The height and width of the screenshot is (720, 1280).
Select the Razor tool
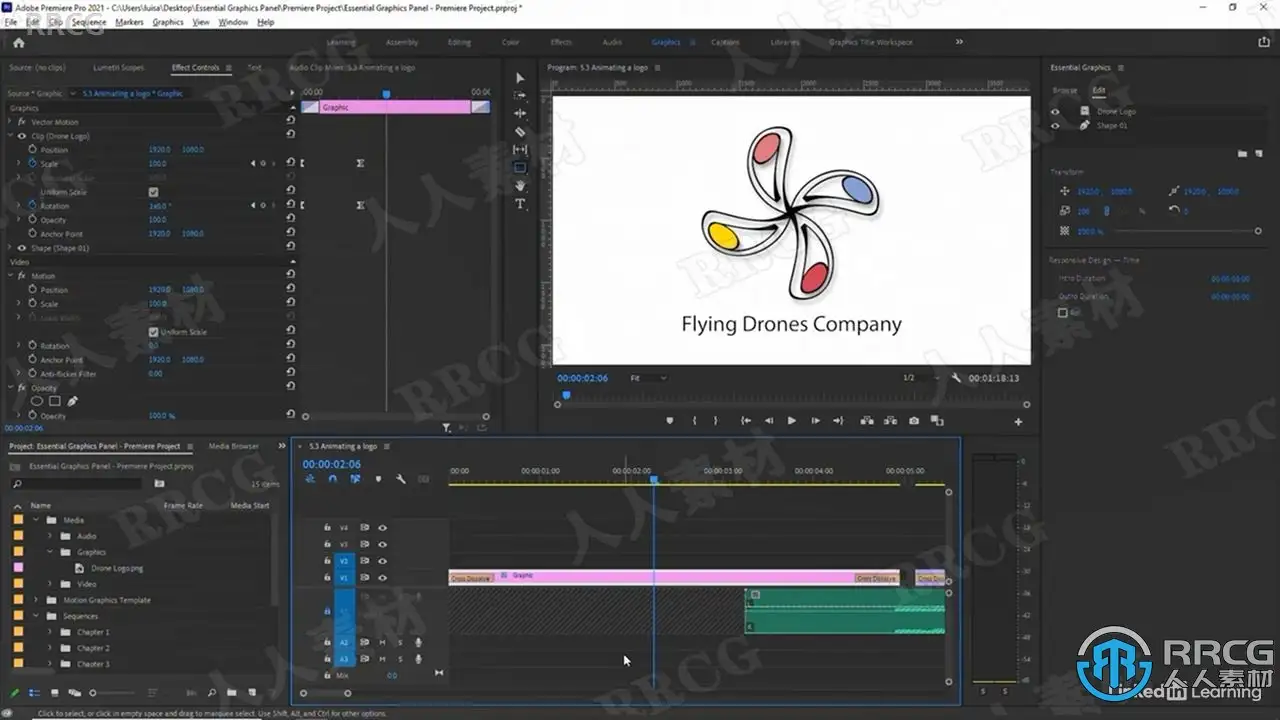519,132
